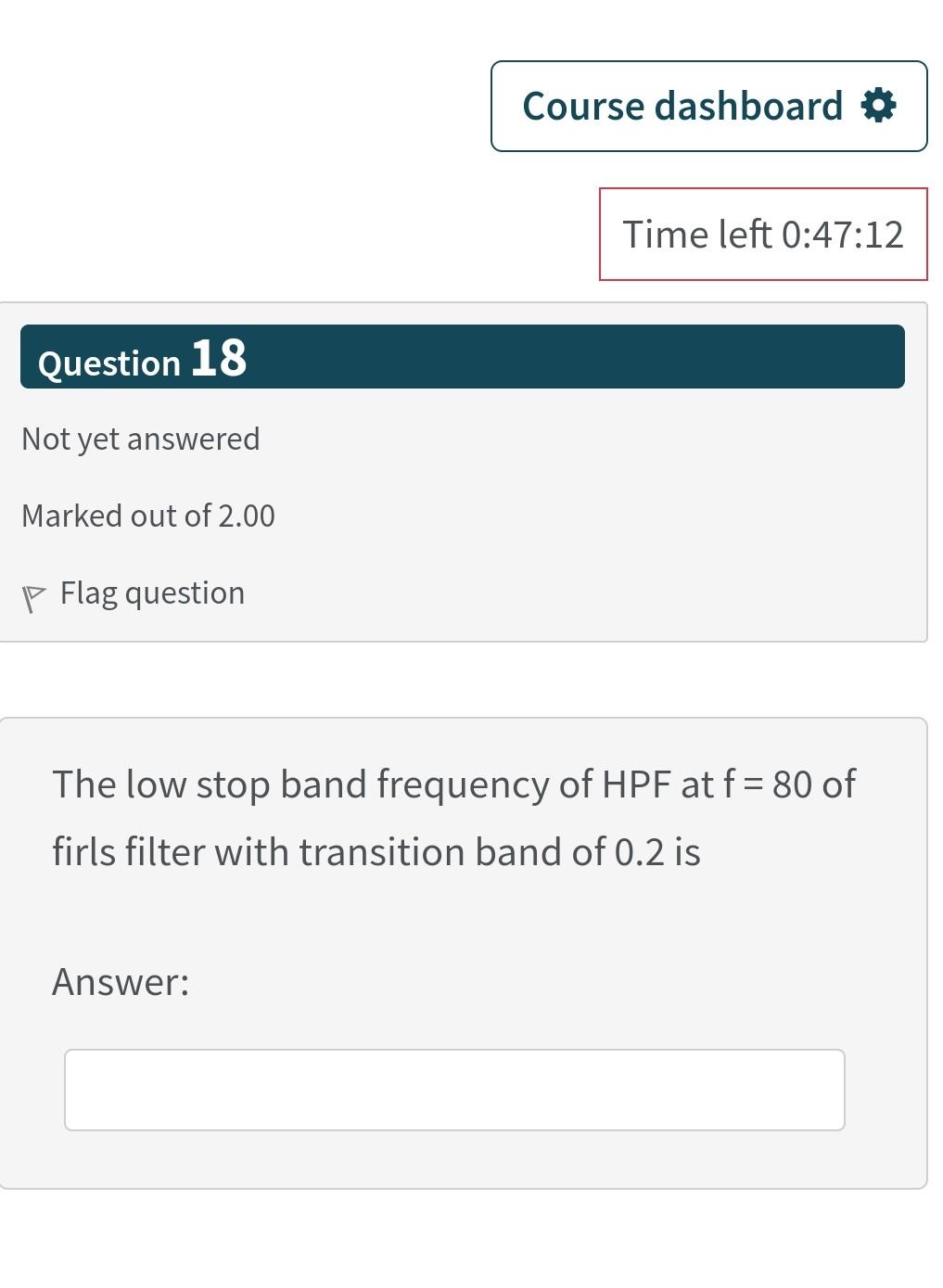Viewport: 943px width, 1288px height.
Task: Select the Question 18 header bar
Action: [x=462, y=359]
